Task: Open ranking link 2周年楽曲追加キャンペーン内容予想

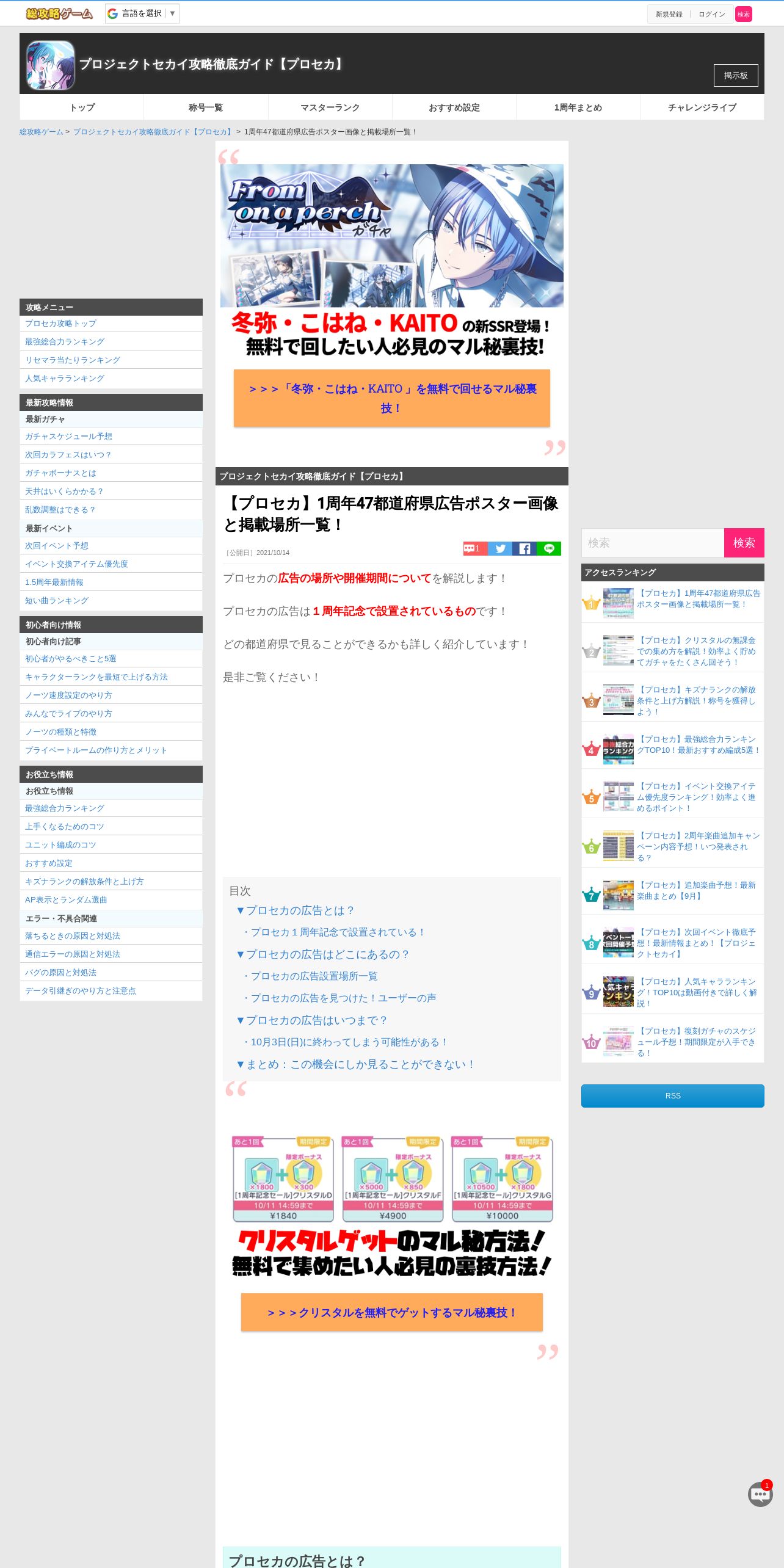Action: point(698,846)
